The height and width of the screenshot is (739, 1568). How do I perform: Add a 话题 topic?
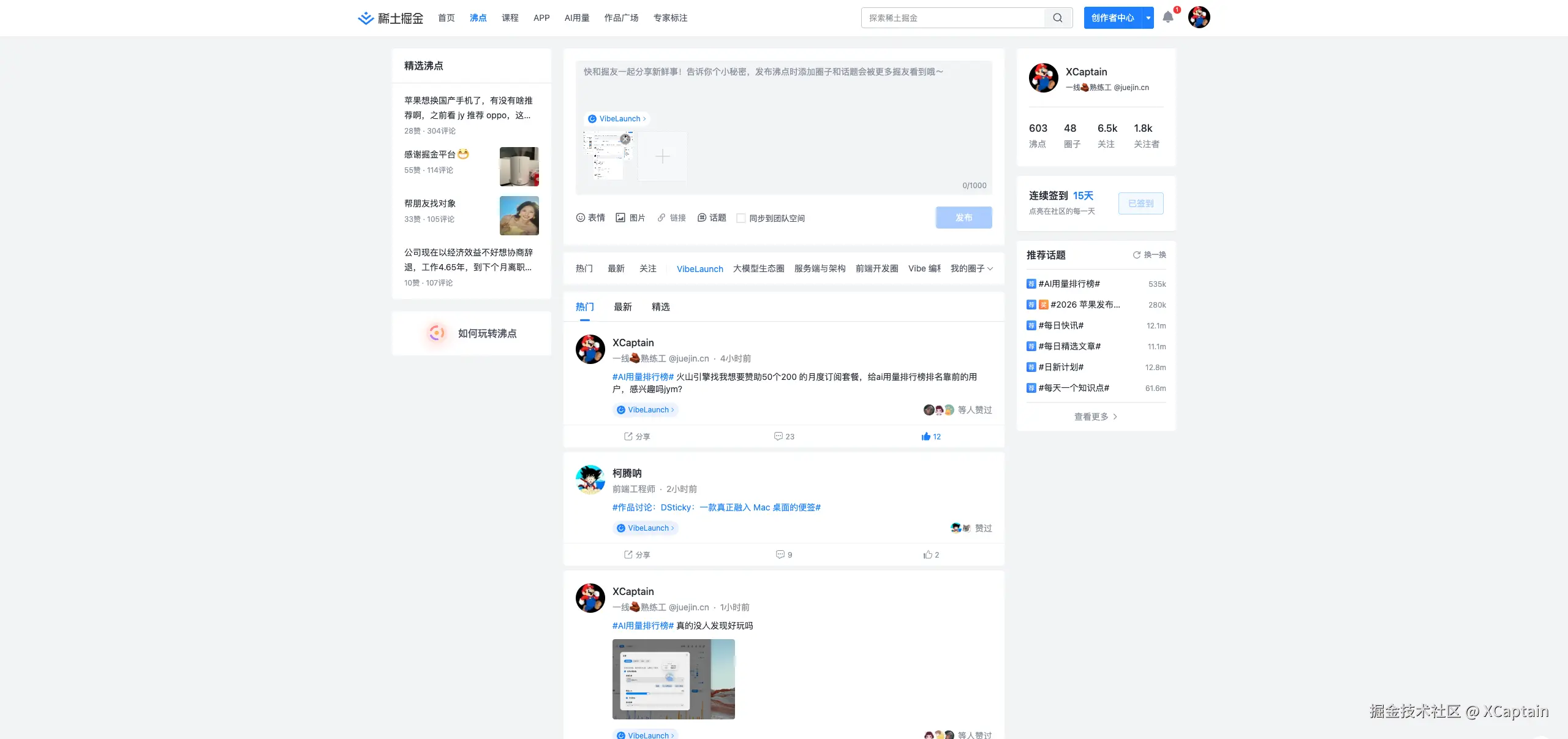pos(712,218)
